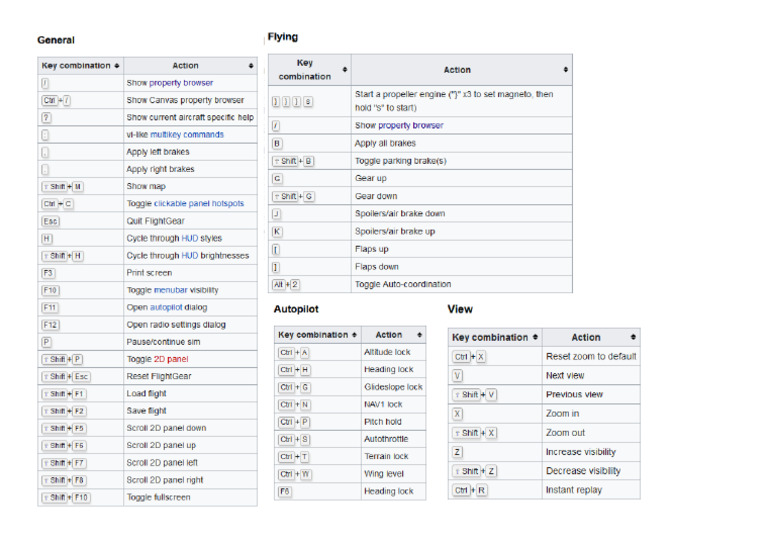Click the Instant replay action cell
Image resolution: width=768 pixels, height=543 pixels.
(x=573, y=490)
